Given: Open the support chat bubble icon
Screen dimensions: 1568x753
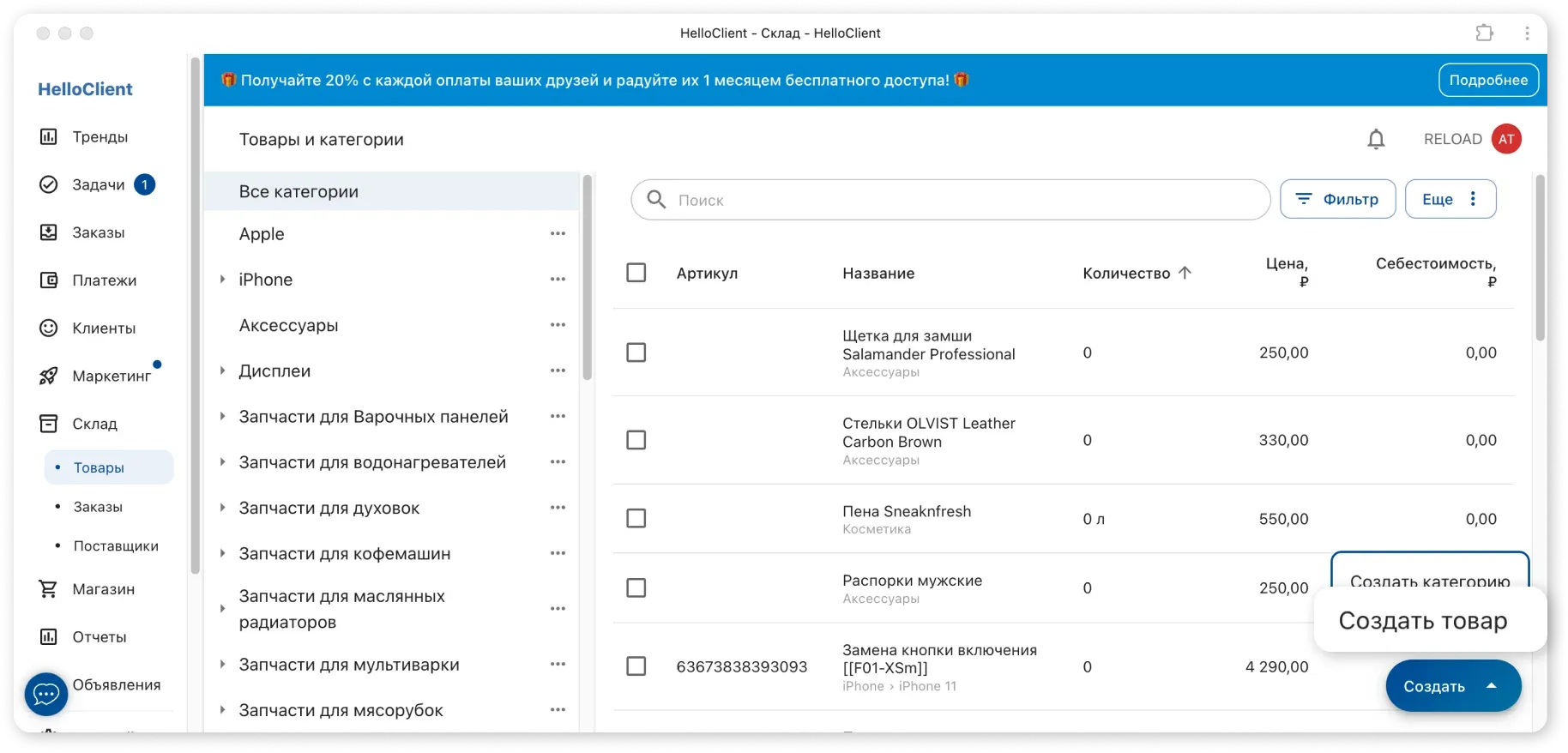Looking at the screenshot, I should [x=46, y=694].
